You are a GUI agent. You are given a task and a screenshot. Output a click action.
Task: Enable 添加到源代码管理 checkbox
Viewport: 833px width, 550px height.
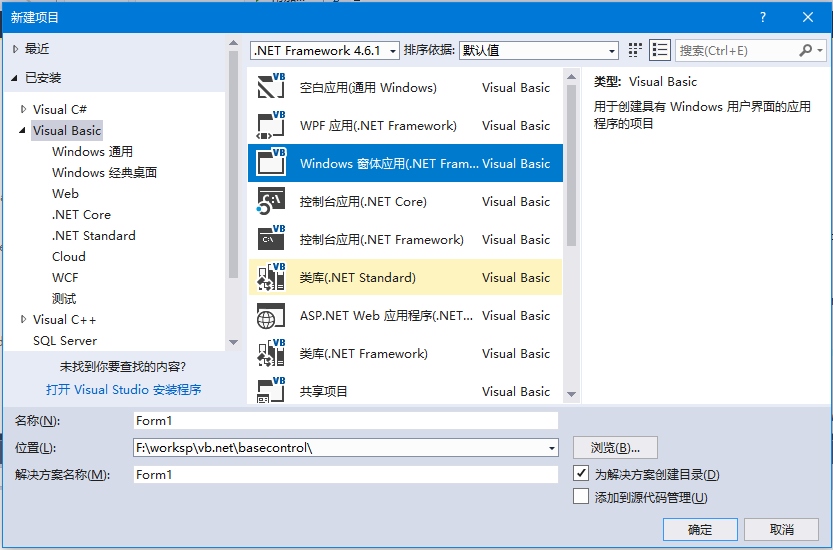point(581,496)
